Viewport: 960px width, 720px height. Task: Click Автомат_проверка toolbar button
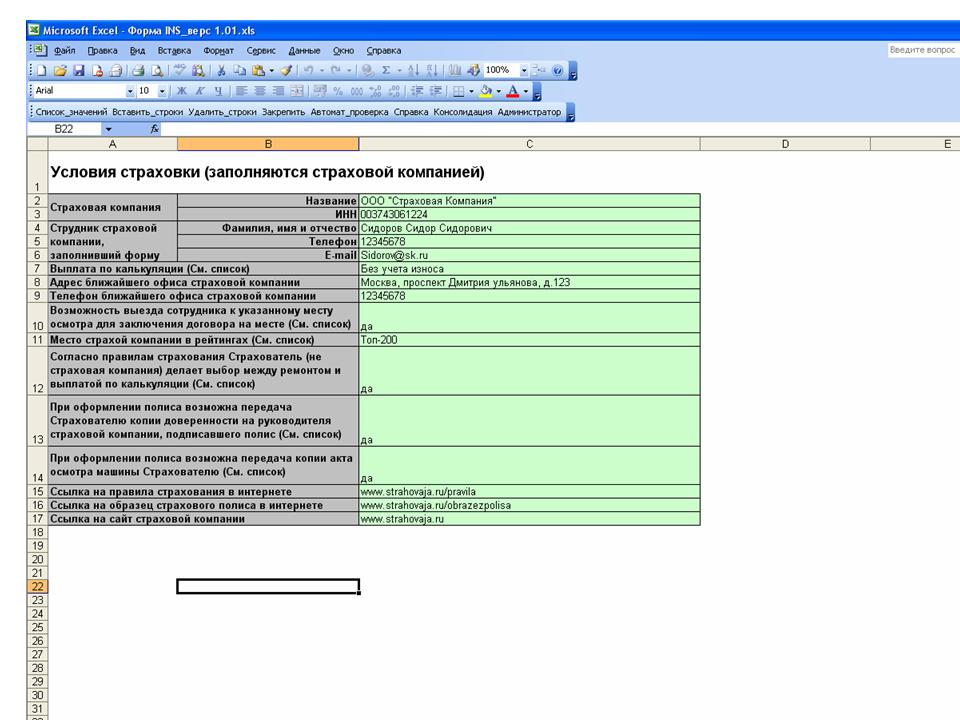349,112
